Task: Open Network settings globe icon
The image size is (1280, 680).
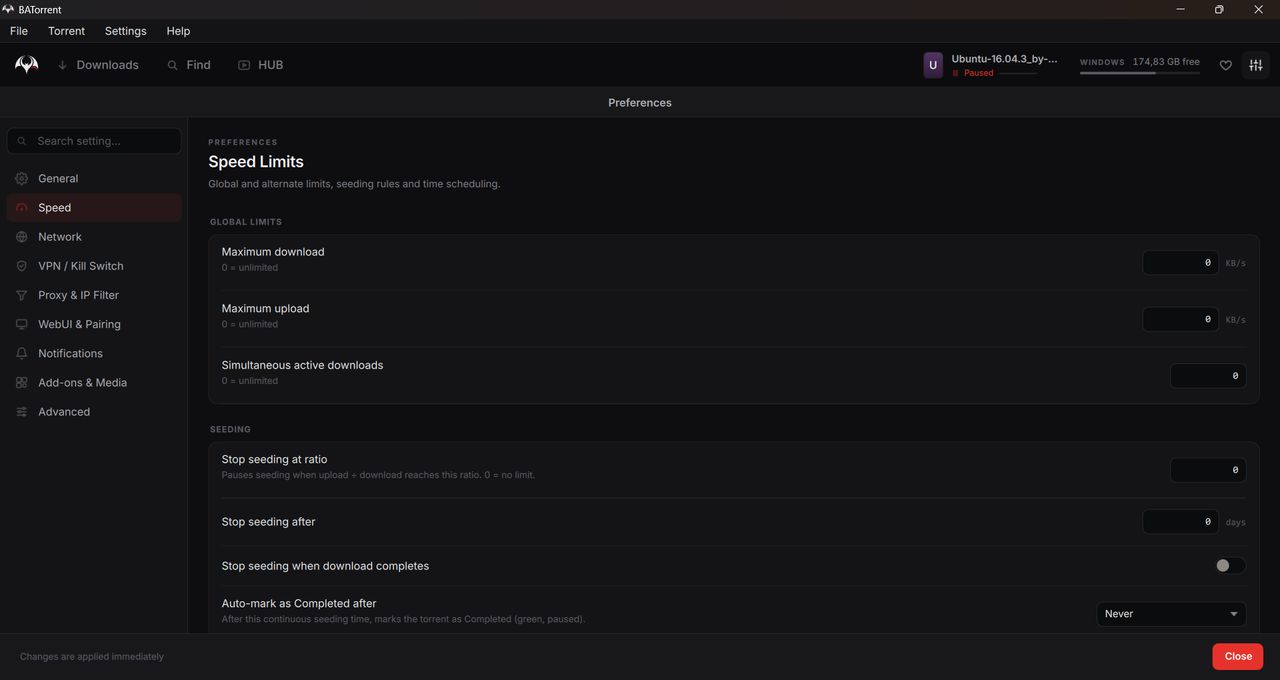Action: (22, 237)
